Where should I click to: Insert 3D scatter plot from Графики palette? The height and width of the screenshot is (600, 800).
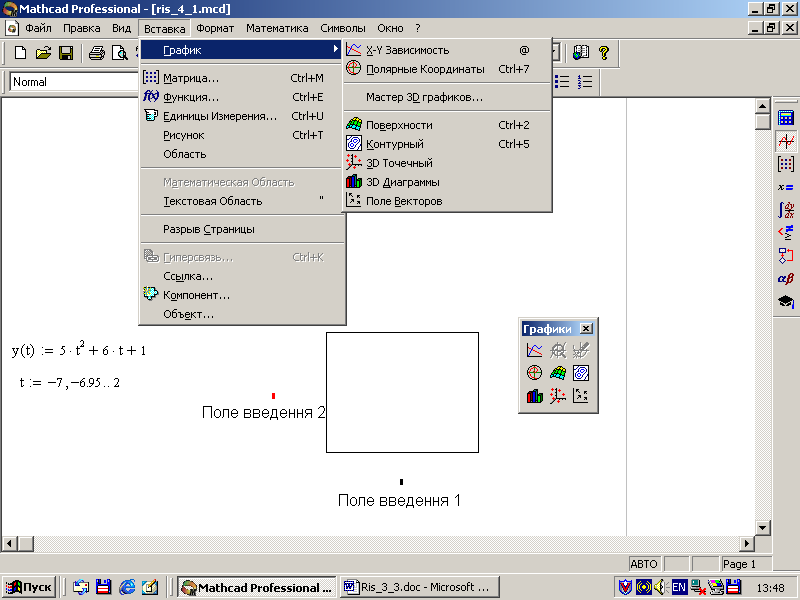[558, 395]
